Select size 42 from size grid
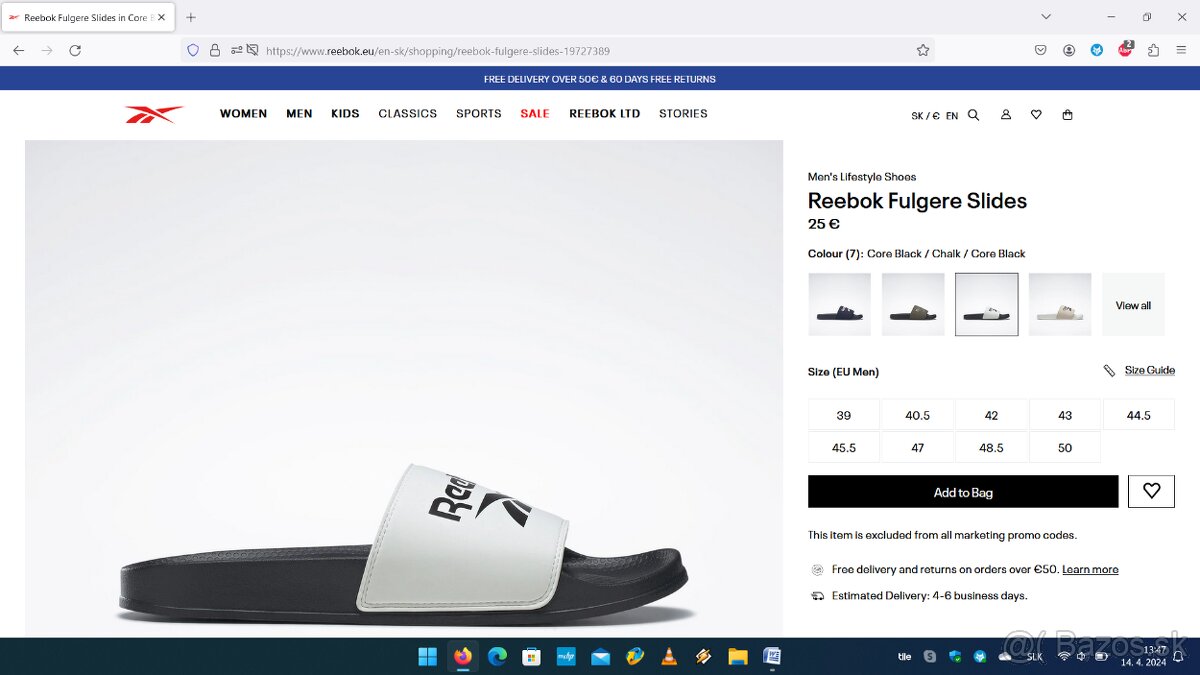 pos(991,414)
